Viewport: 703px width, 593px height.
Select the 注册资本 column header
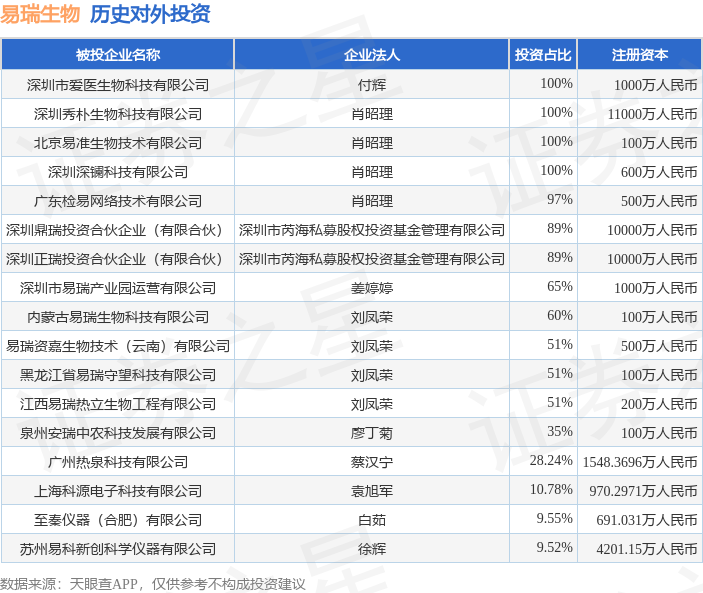640,55
